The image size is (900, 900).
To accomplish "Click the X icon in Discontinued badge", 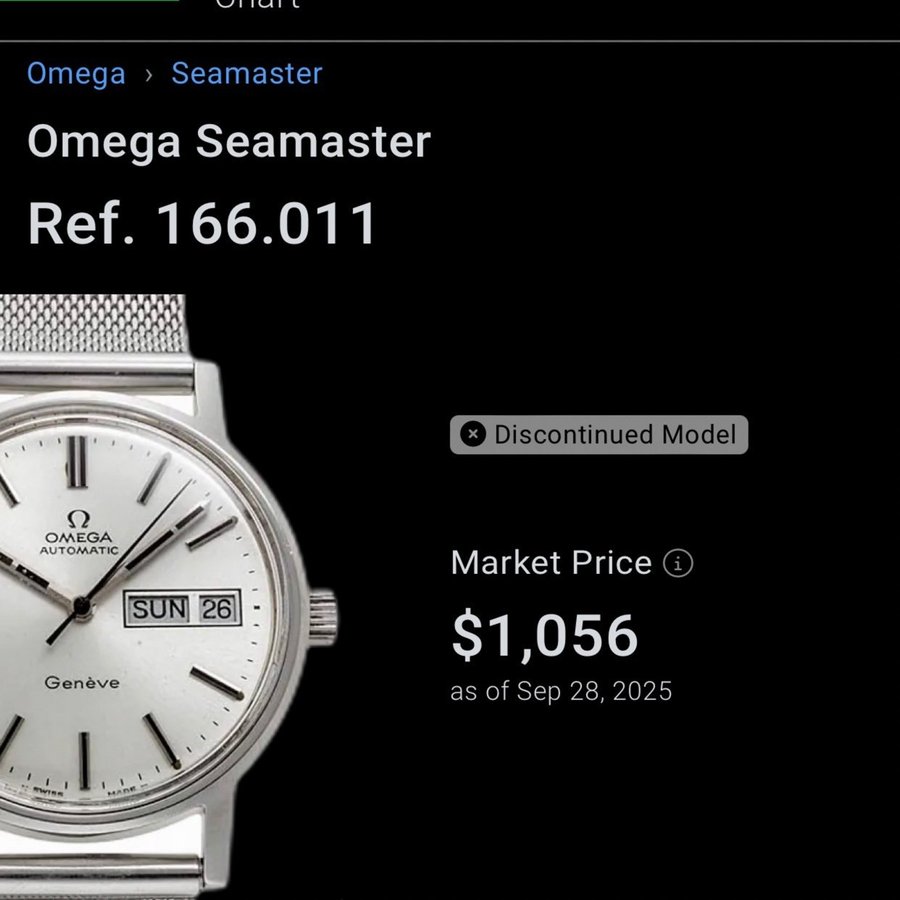I will coord(473,435).
